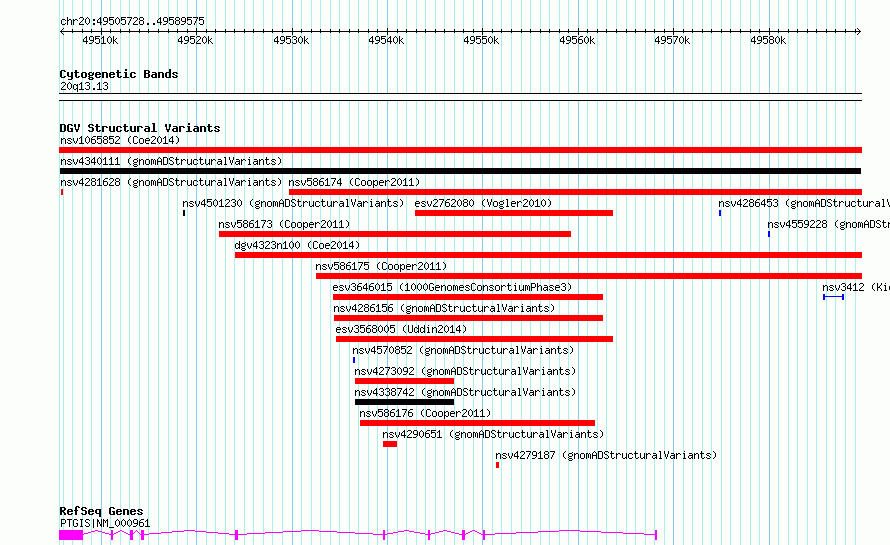This screenshot has height=545, width=890.
Task: Click esv3568005 (Uddin2014) label
Action: tap(401, 329)
